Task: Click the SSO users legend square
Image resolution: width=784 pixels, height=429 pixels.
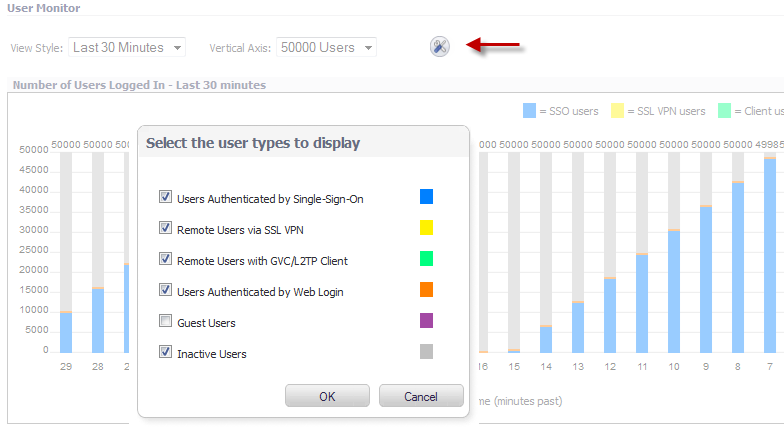Action: [x=529, y=111]
